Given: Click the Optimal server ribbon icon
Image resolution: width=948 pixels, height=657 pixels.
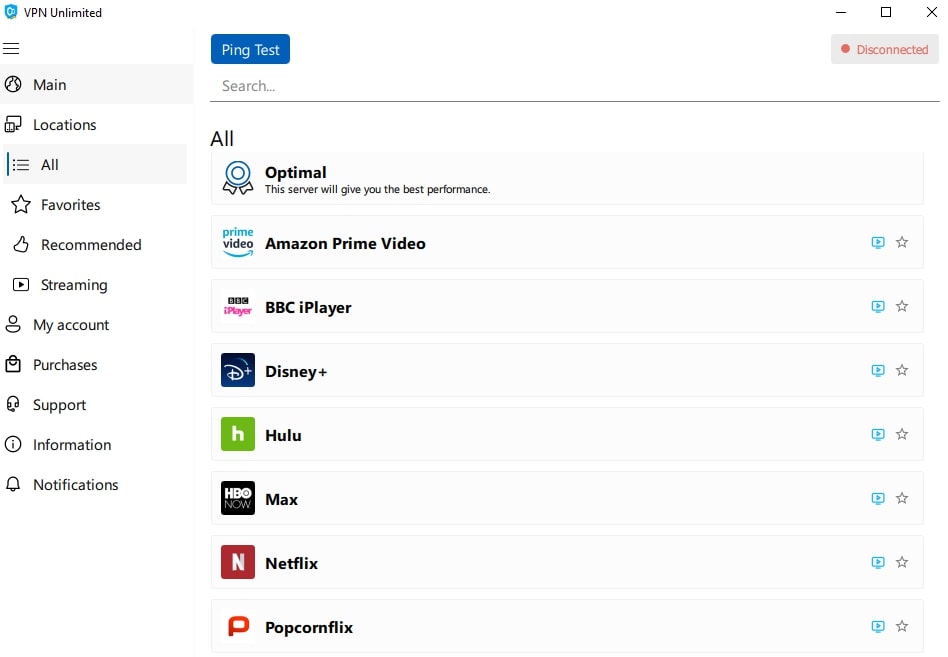Looking at the screenshot, I should (x=238, y=178).
